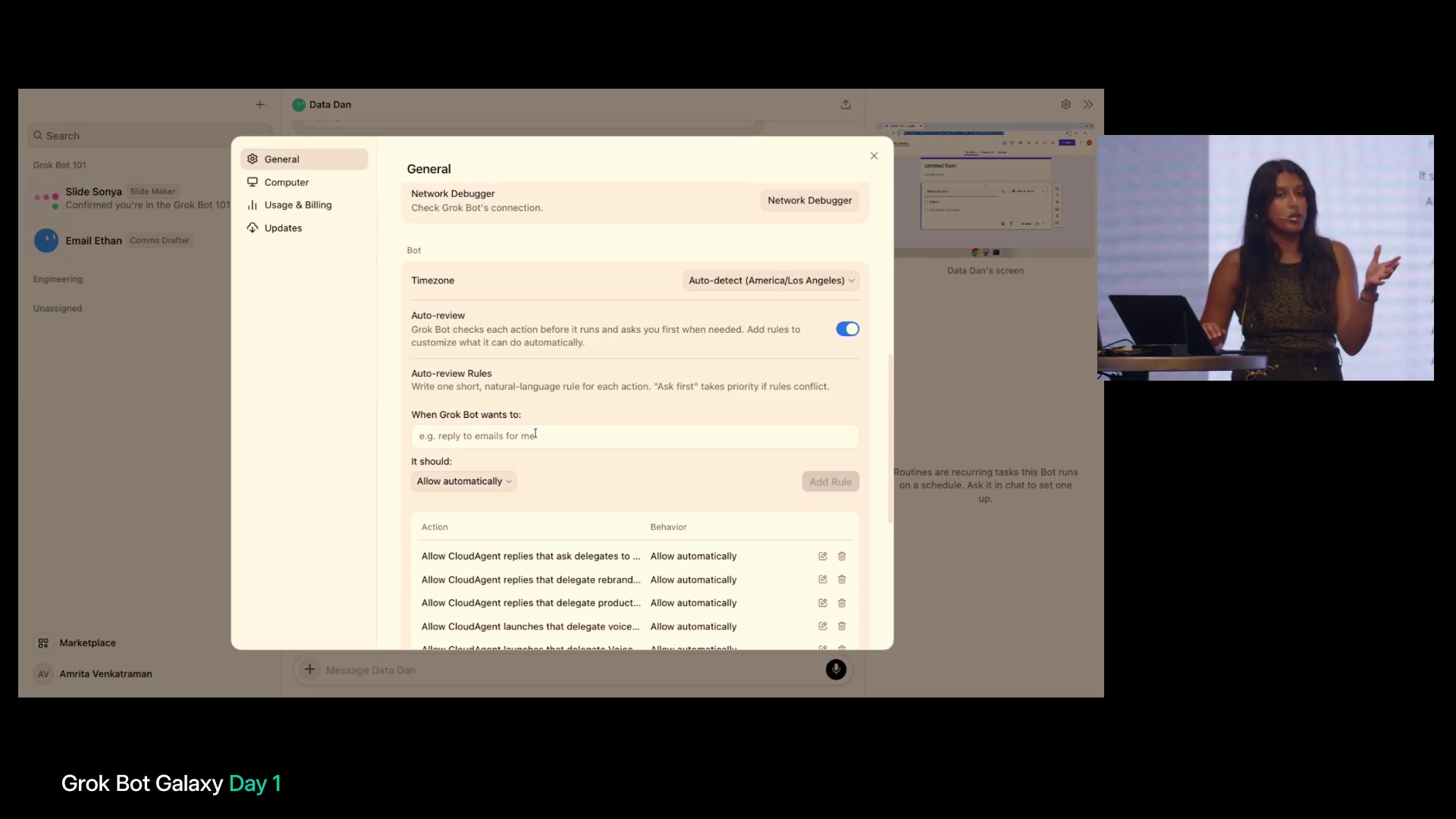Viewport: 1456px width, 819px height.
Task: Click the Computer monitor icon
Action: (x=253, y=182)
